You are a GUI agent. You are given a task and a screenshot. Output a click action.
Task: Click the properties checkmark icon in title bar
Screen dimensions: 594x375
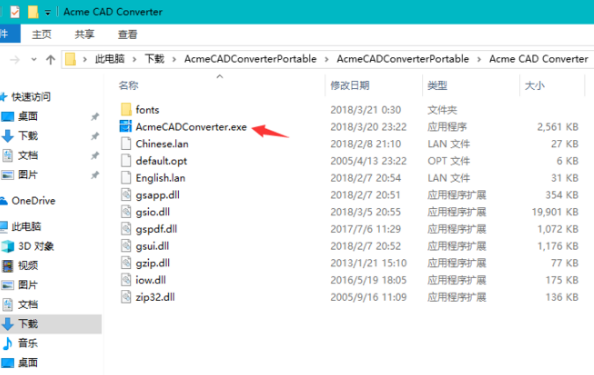point(15,12)
